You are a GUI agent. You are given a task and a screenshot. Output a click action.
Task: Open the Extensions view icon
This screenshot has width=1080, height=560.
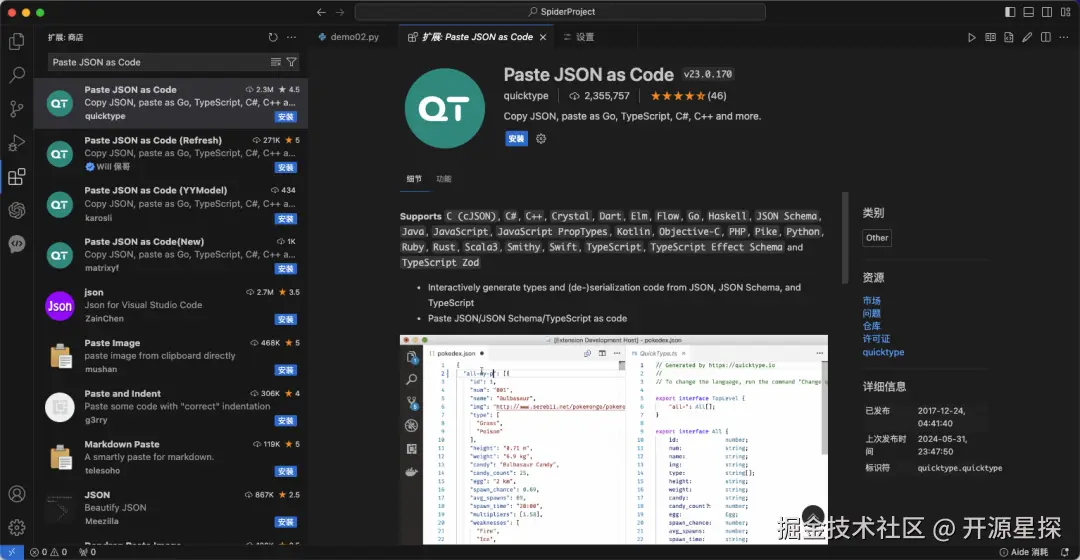(x=17, y=177)
